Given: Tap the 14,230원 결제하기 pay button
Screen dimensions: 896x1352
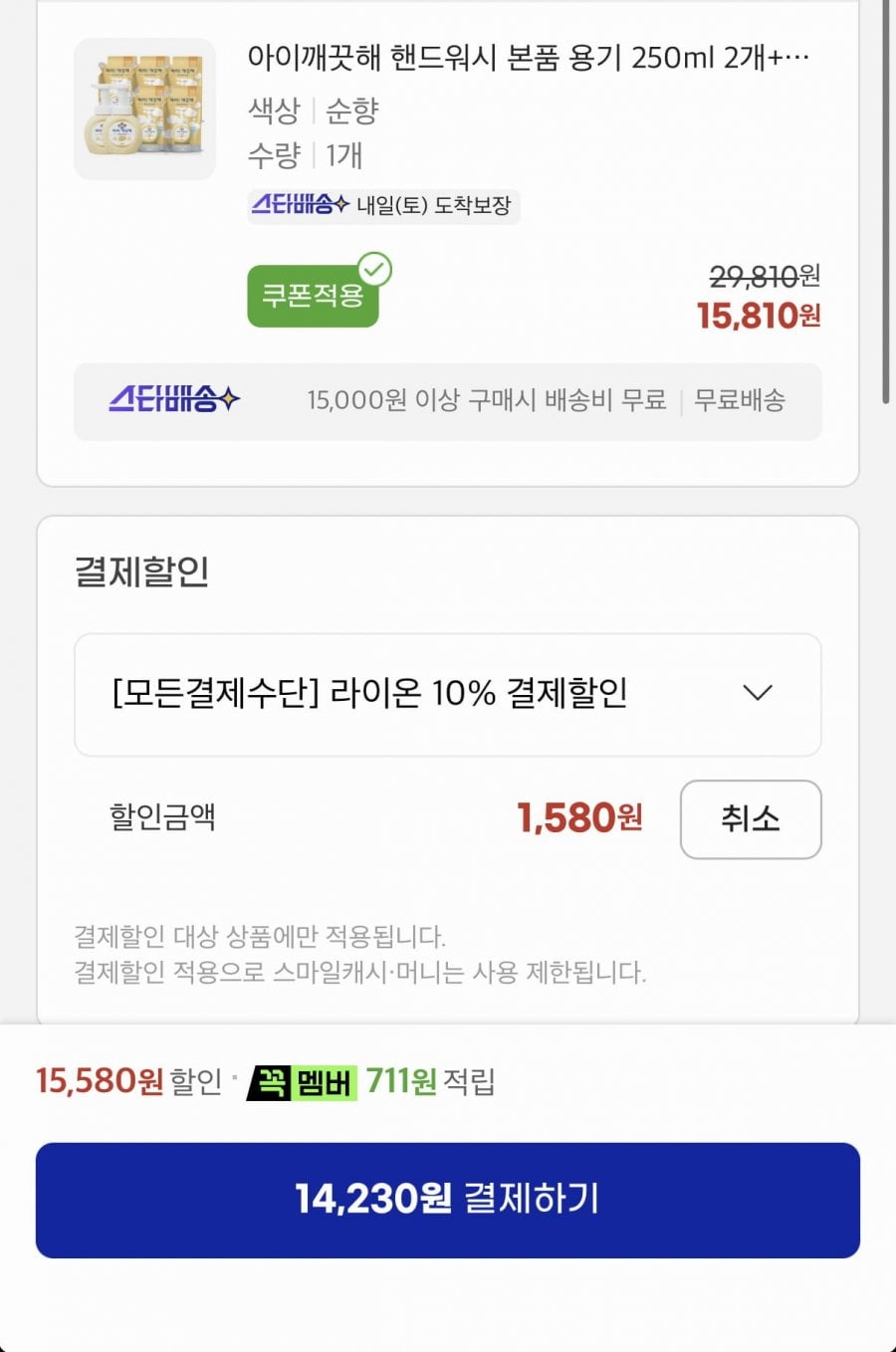Looking at the screenshot, I should pyautogui.click(x=448, y=1200).
